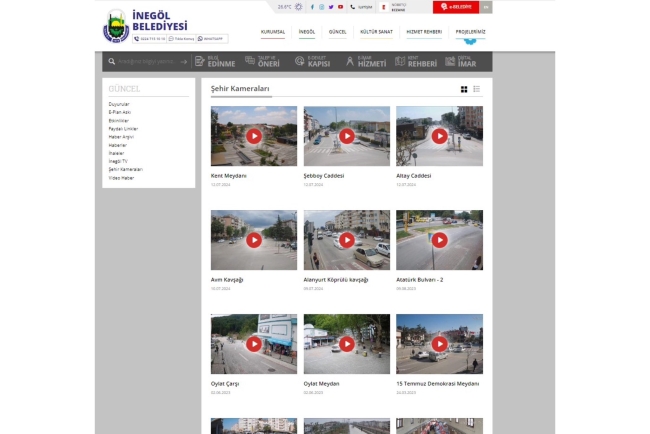
Task: Play the Oylat Meydan camera
Action: click(x=347, y=344)
